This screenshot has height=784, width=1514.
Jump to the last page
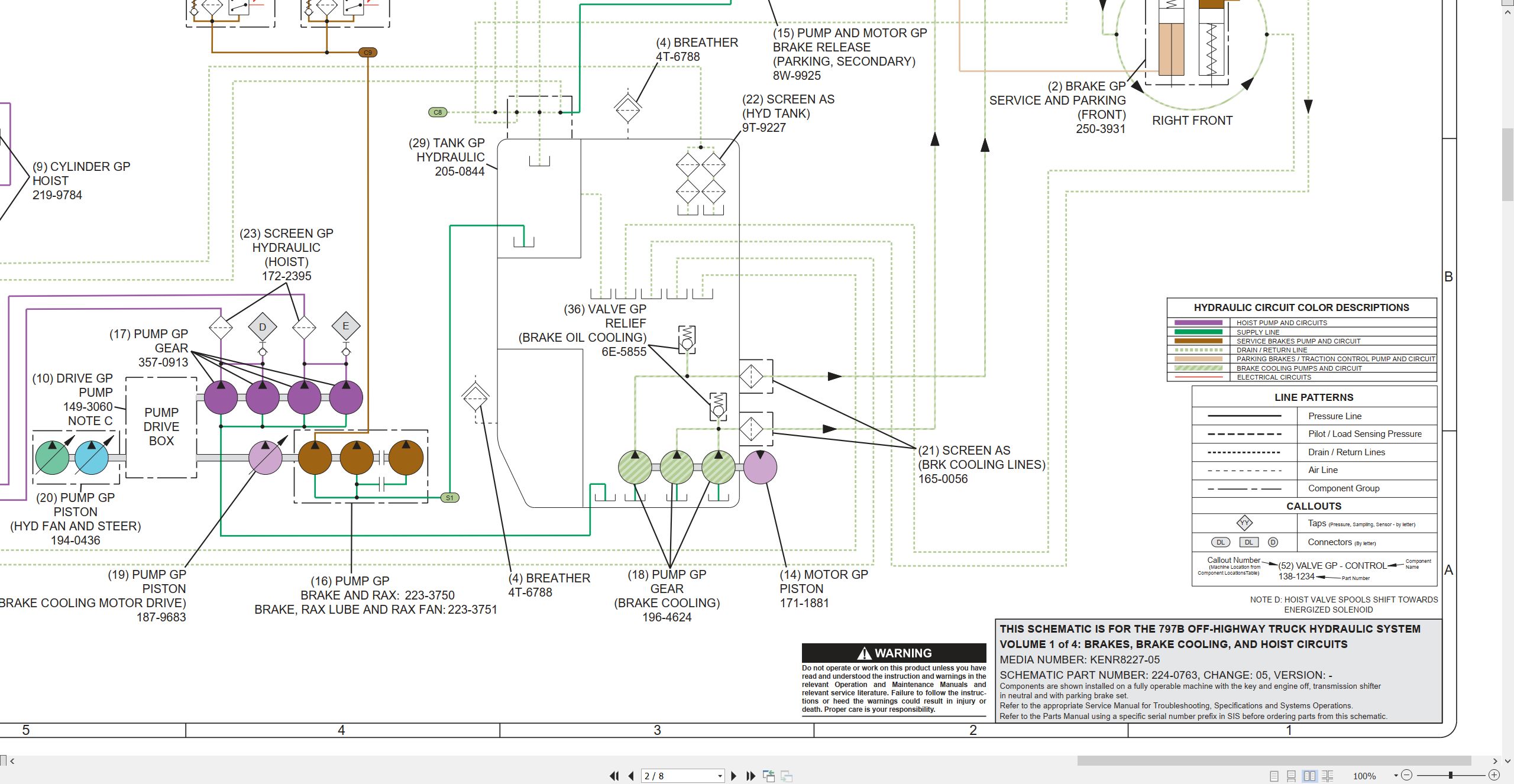[x=751, y=776]
